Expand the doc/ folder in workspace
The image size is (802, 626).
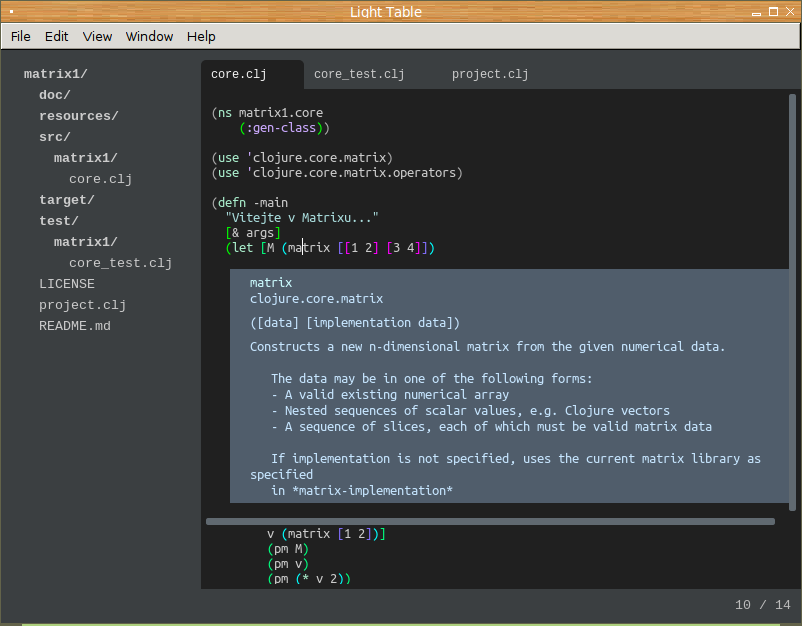coord(55,95)
